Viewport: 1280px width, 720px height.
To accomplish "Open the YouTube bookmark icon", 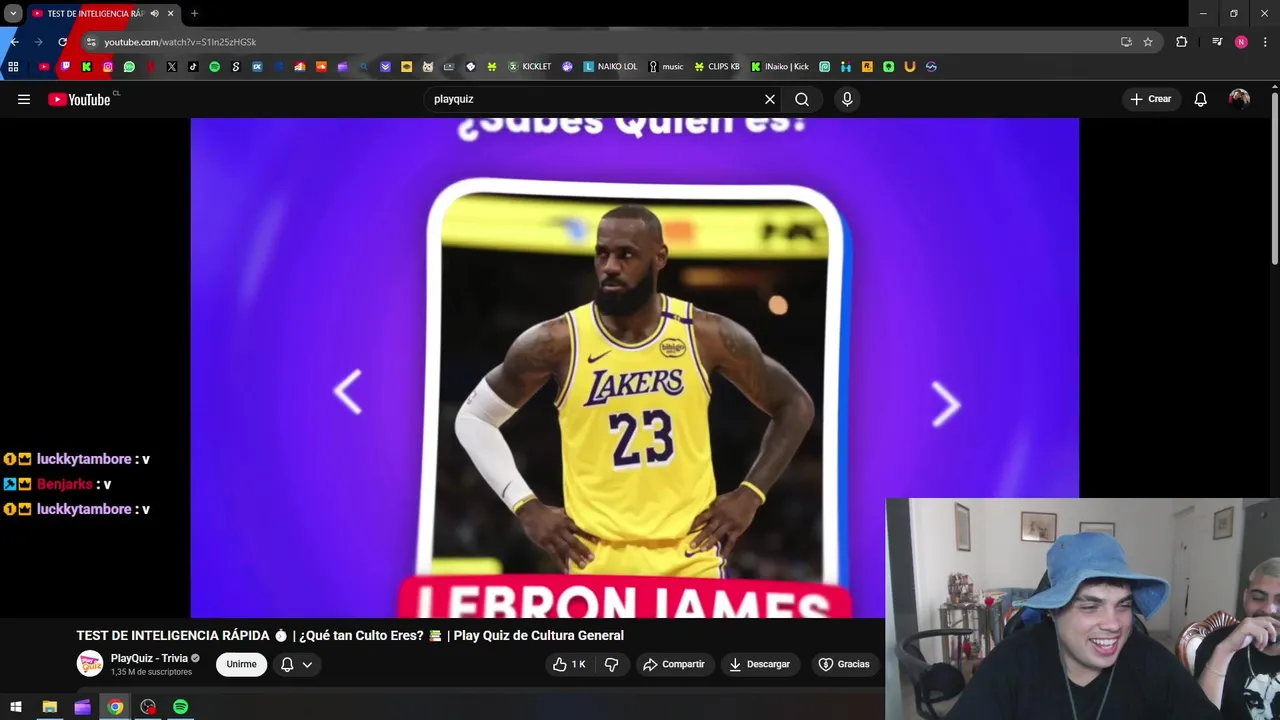I will point(44,67).
